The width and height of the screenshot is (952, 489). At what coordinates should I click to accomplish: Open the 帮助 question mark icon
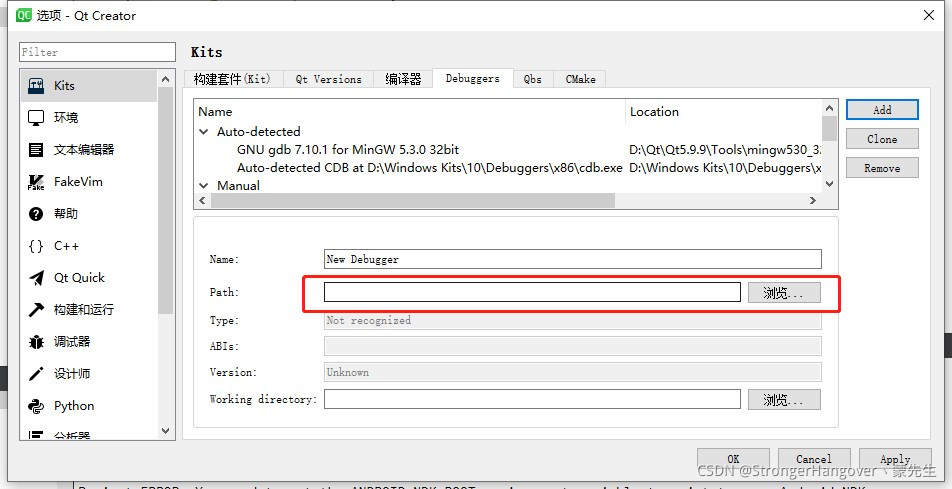(36, 214)
